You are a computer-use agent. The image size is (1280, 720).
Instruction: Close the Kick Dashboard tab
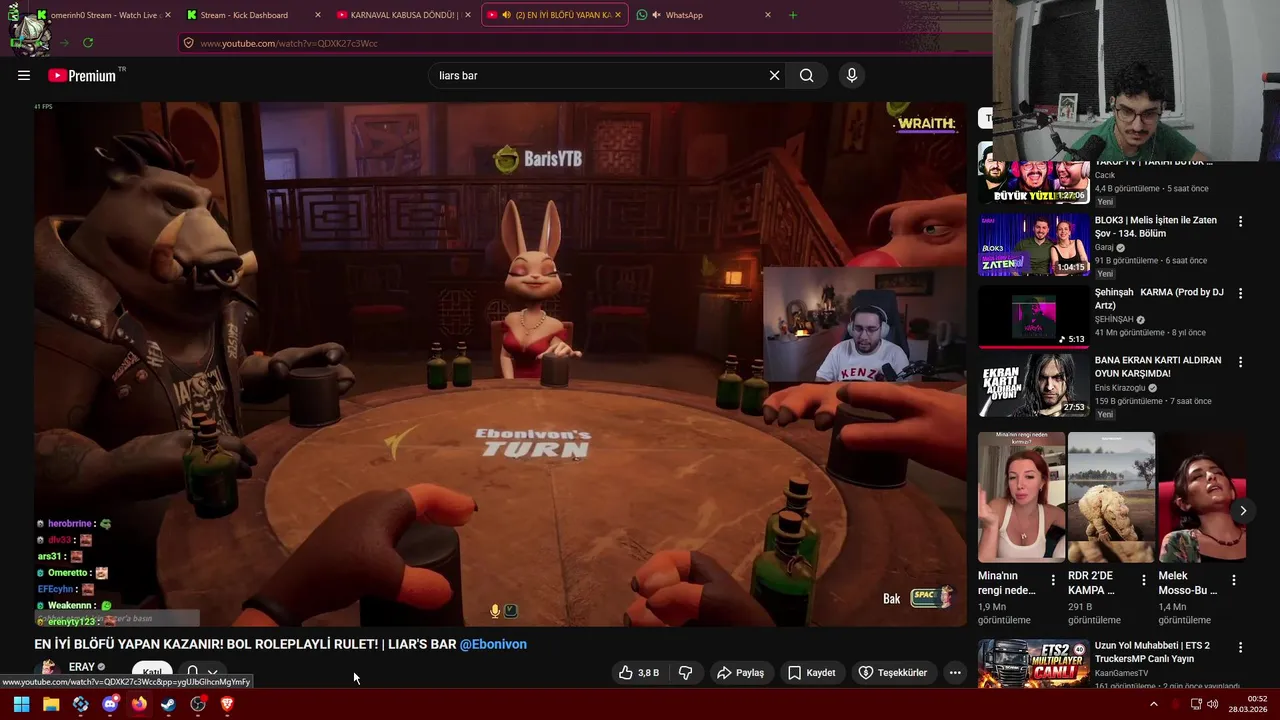318,15
